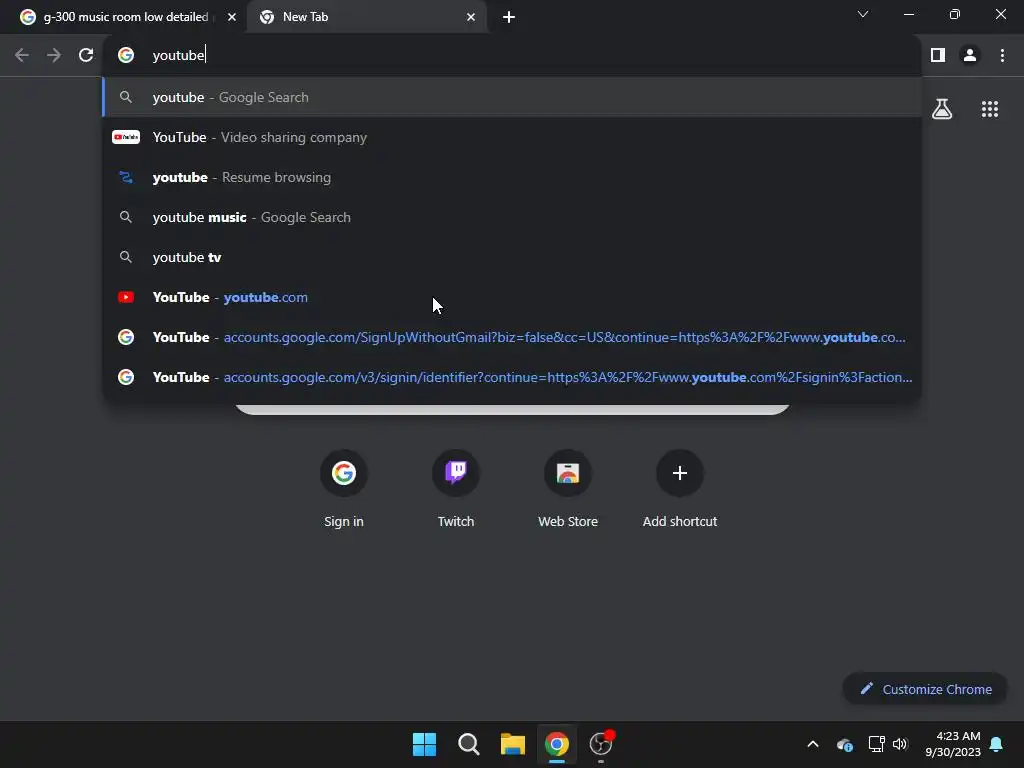Open the Sign in shortcut tile
The height and width of the screenshot is (768, 1024).
point(344,488)
